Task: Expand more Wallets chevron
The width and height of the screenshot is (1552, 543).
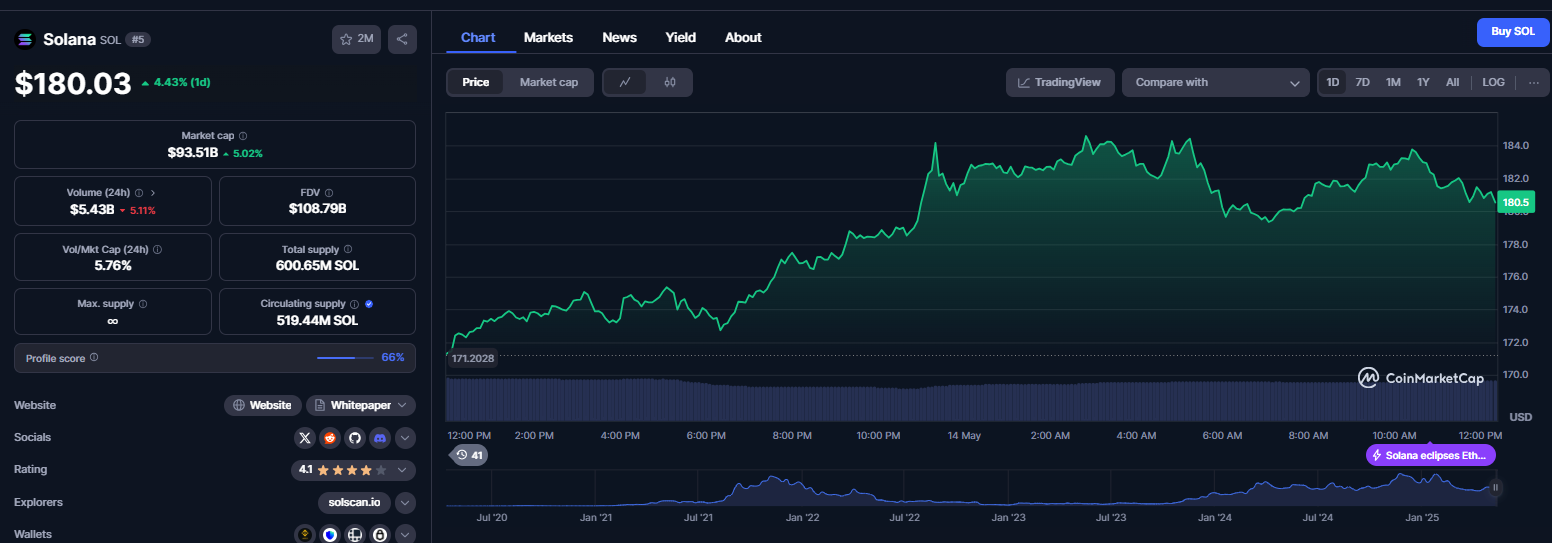Action: [405, 535]
